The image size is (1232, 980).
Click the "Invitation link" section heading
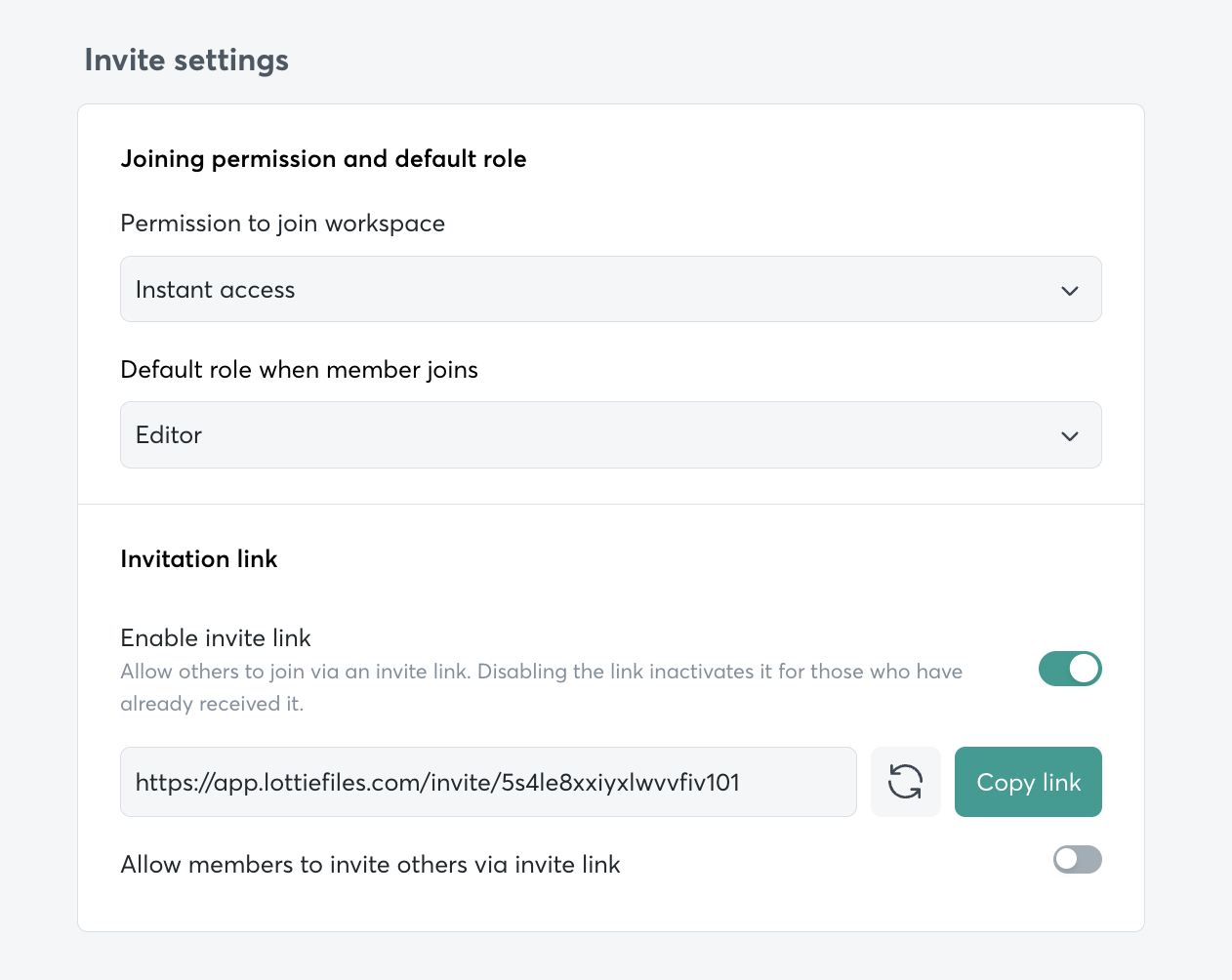point(199,559)
